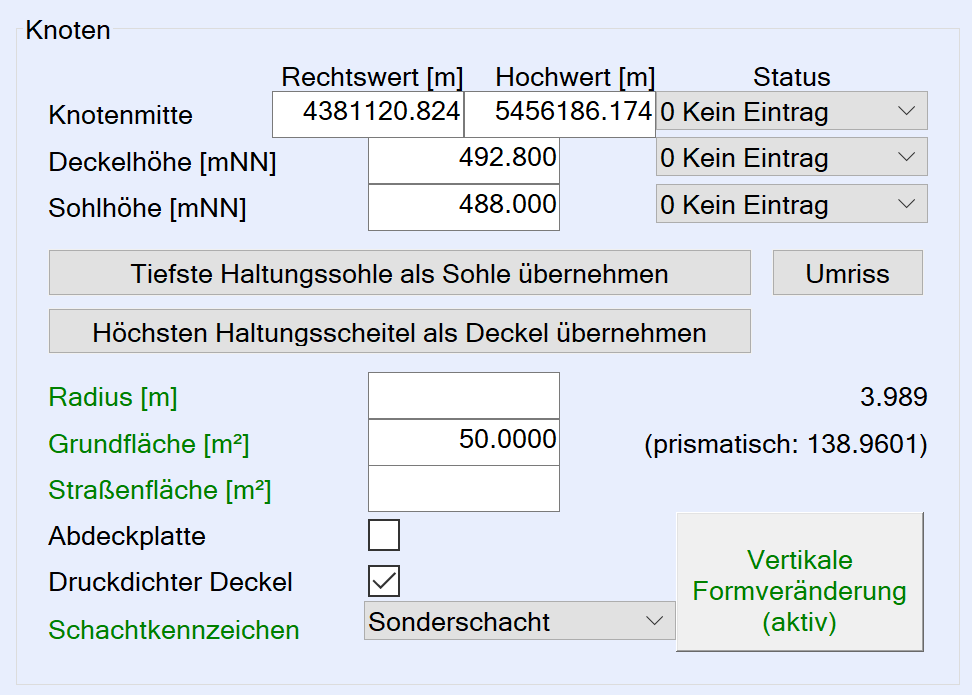
Task: Click the Hochwert coordinate input field
Action: coord(559,114)
